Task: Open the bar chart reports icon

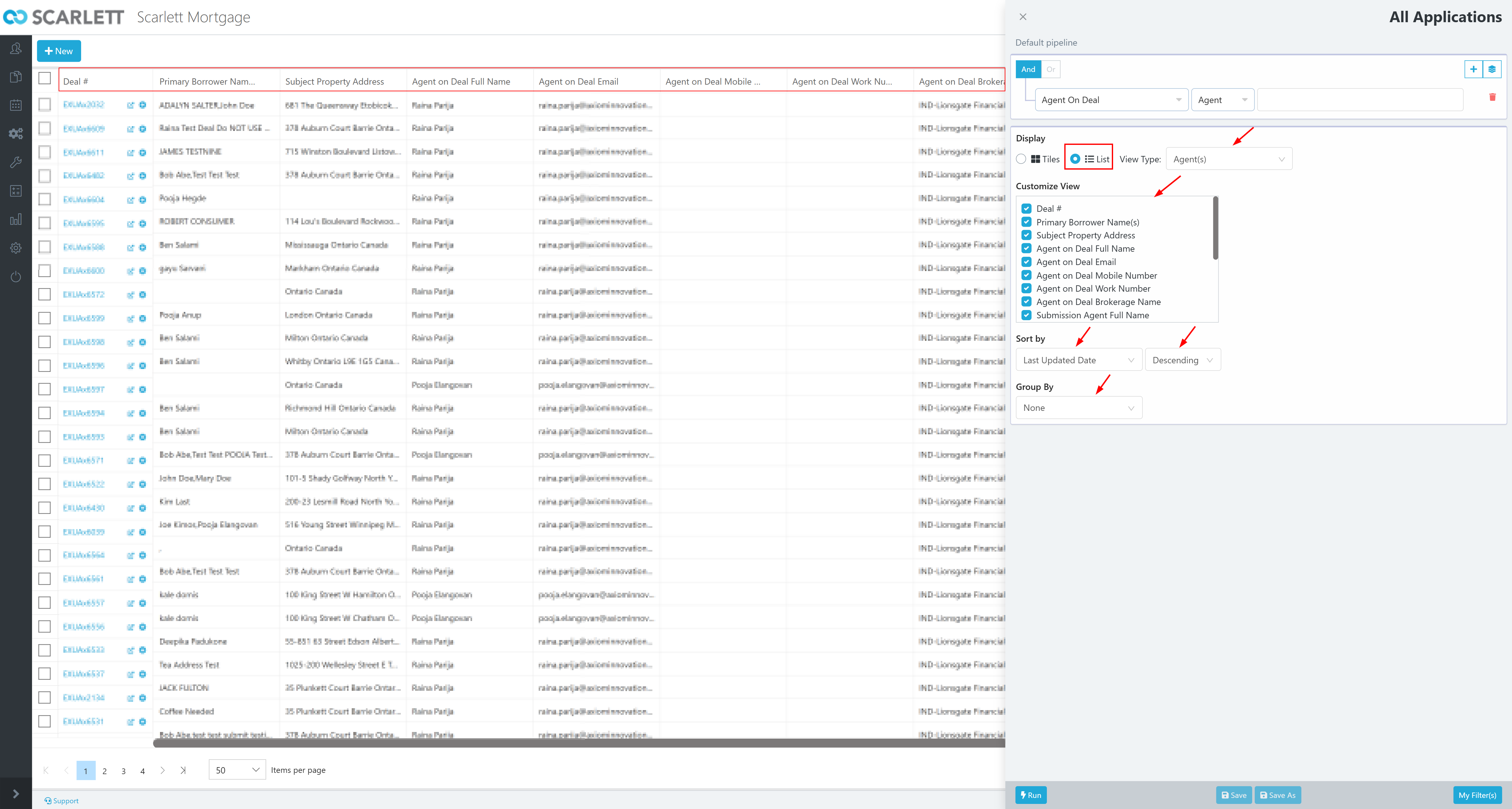Action: click(16, 220)
